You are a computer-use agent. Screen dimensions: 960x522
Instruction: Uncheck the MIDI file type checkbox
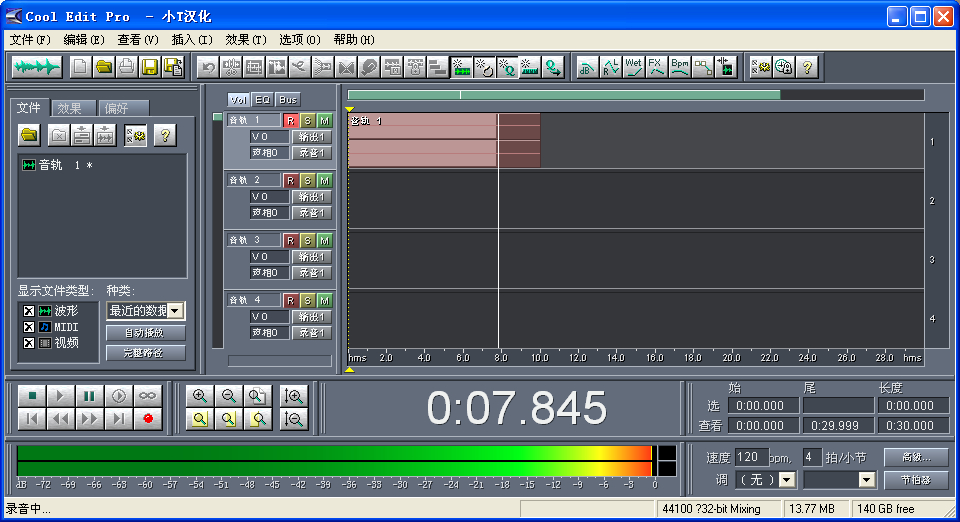click(x=29, y=327)
